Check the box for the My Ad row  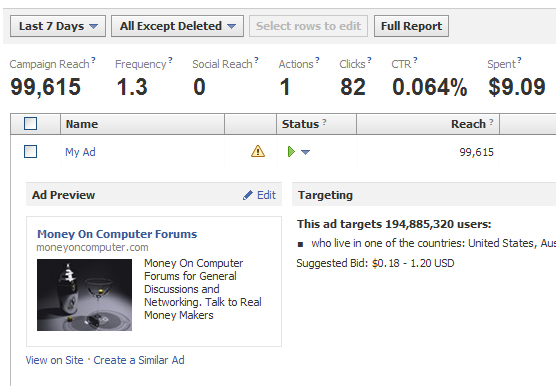[30, 152]
